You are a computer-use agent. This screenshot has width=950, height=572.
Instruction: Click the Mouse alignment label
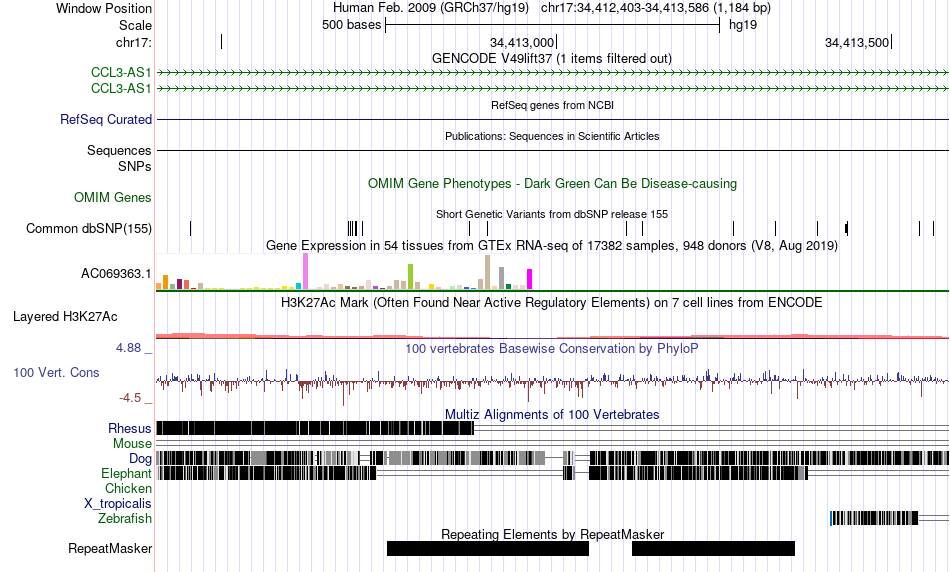click(132, 444)
